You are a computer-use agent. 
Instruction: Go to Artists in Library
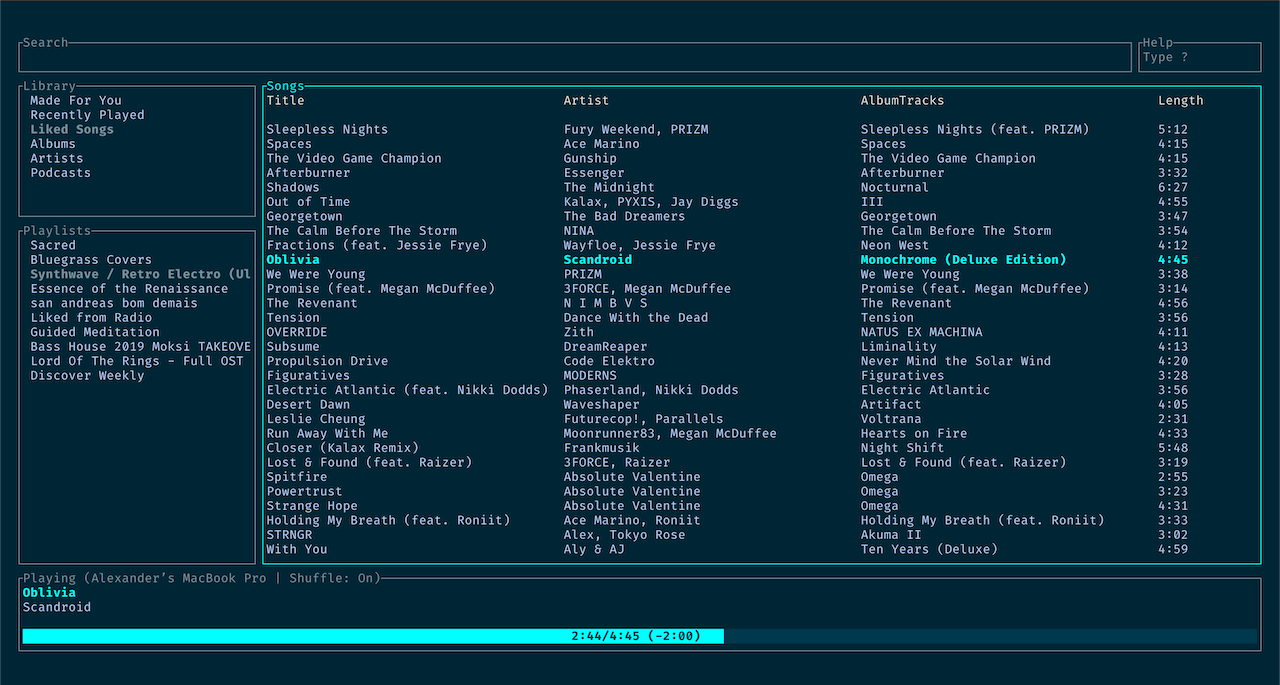57,158
